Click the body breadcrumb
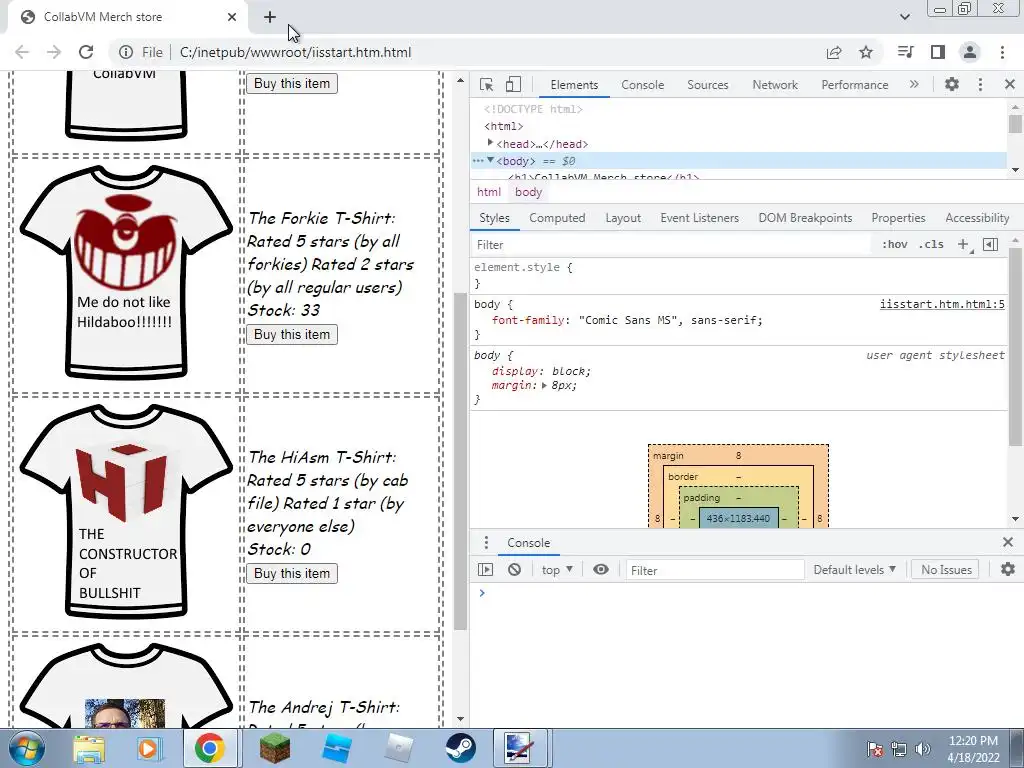 [x=528, y=192]
